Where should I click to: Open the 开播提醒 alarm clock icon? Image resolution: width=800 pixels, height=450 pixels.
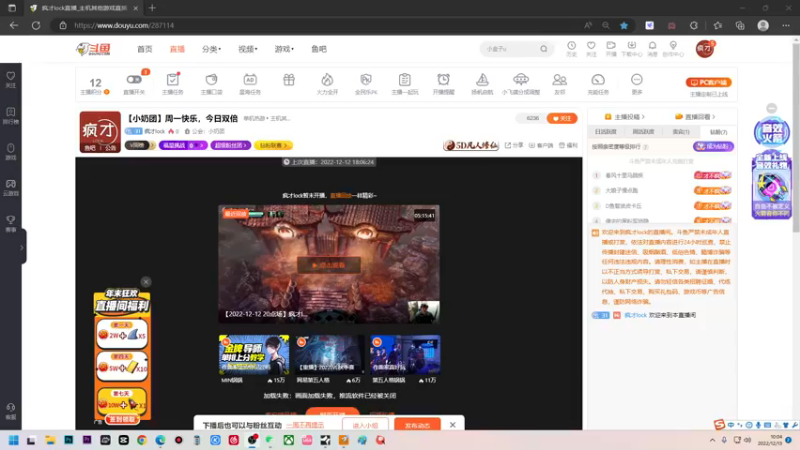443,80
